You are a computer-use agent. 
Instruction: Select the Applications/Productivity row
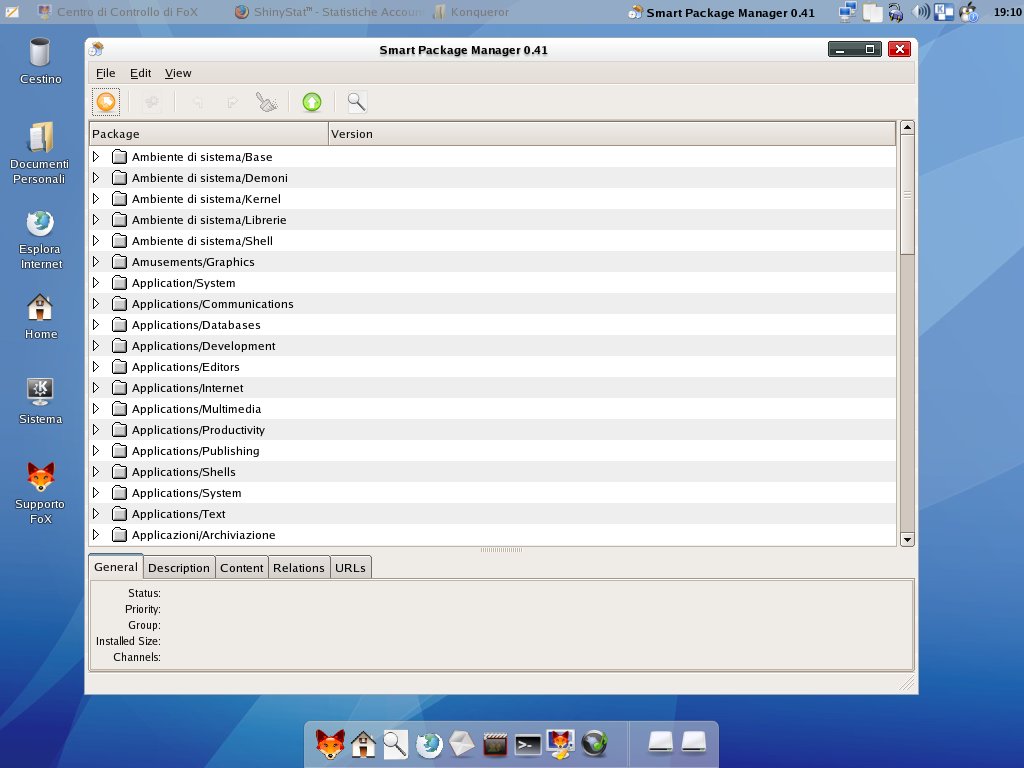pos(492,430)
